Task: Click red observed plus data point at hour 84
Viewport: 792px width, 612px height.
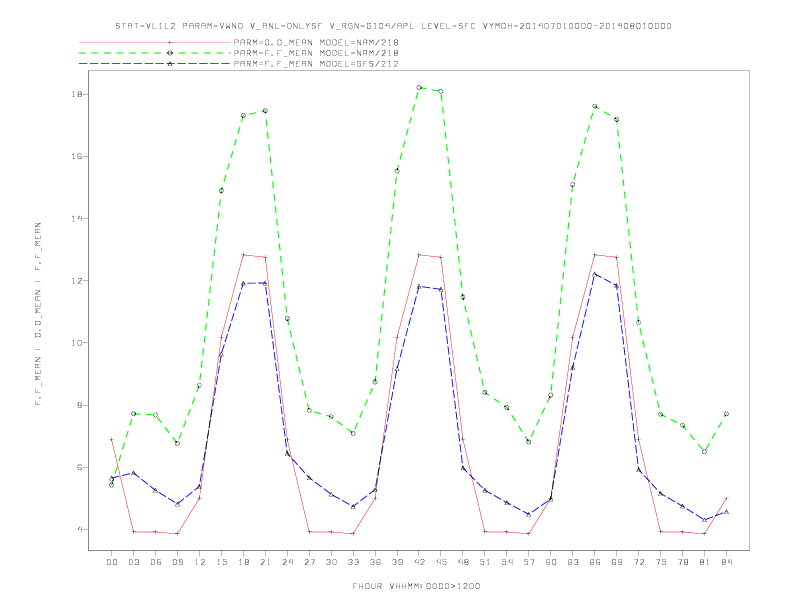Action: pyautogui.click(x=726, y=498)
